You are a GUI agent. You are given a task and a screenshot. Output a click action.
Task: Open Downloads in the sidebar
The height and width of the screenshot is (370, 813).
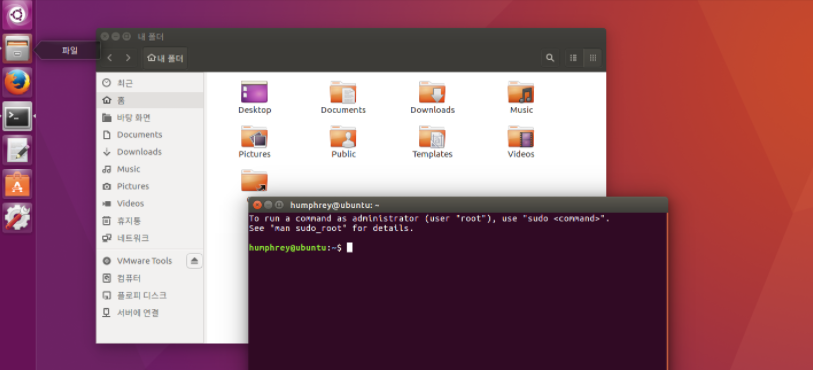click(150, 152)
